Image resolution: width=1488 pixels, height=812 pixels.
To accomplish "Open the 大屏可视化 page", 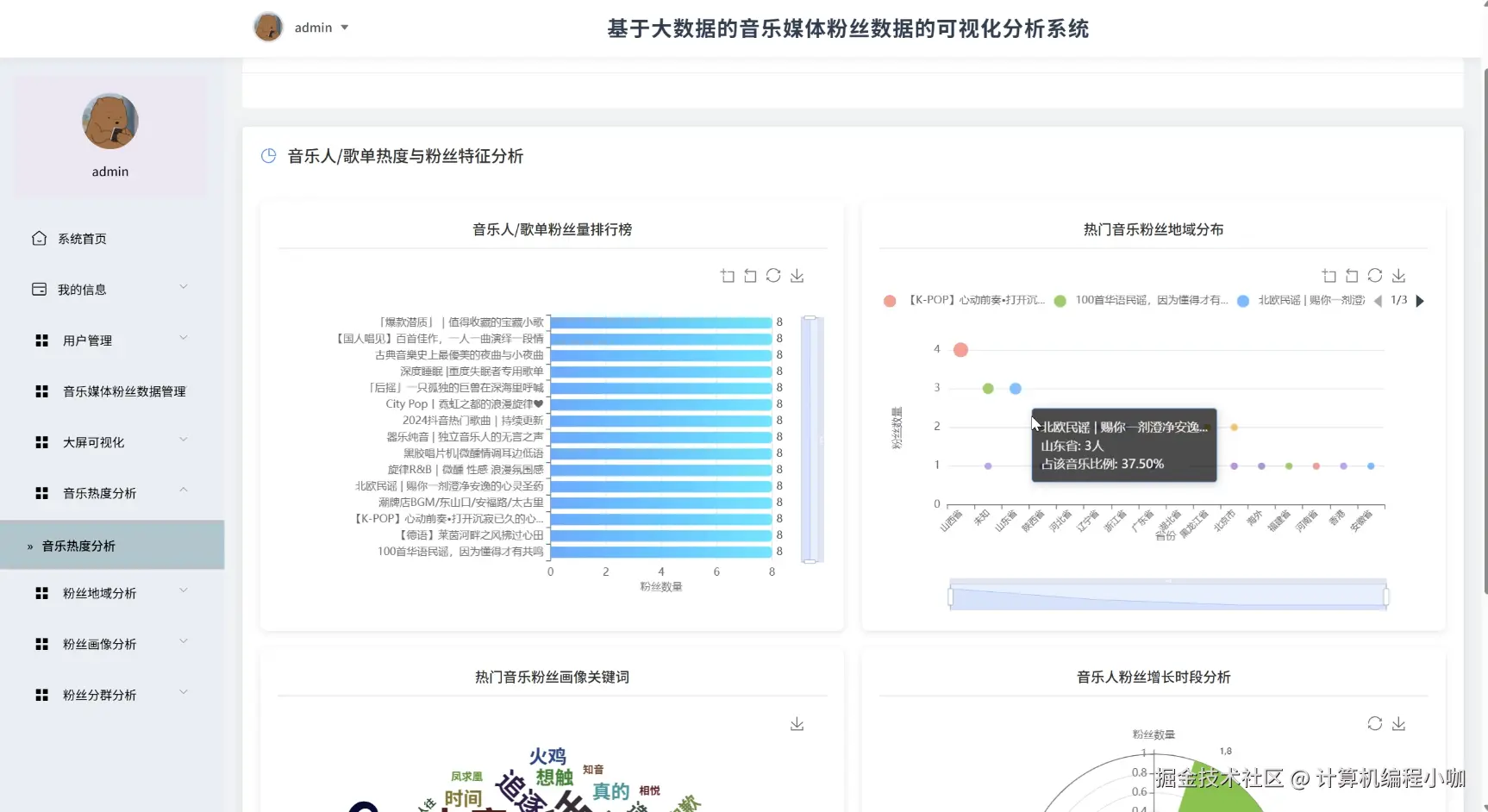I will 93,441.
